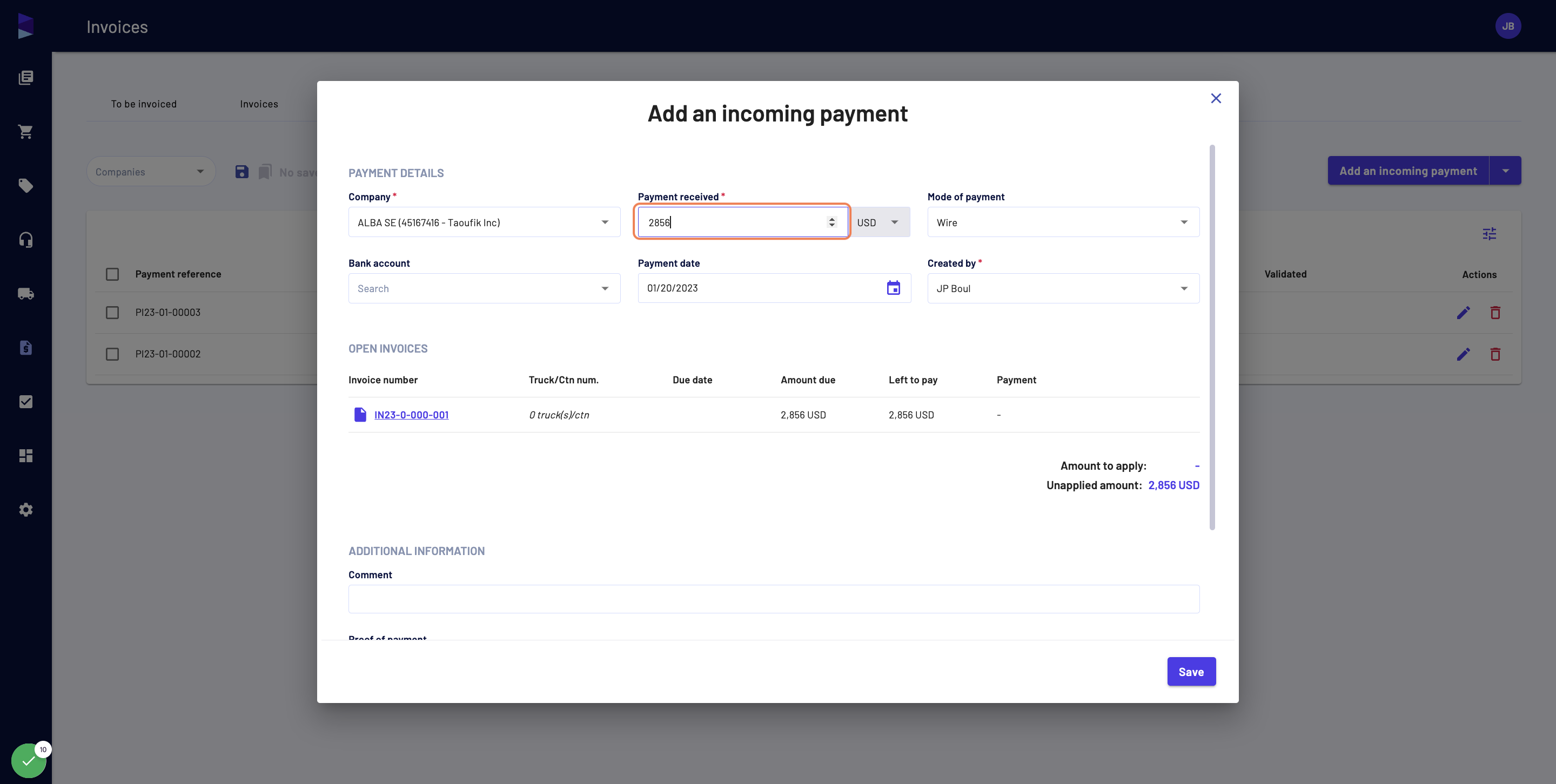Expand the arrow beside Add an incoming payment
Viewport: 1556px width, 784px height.
coord(1505,171)
